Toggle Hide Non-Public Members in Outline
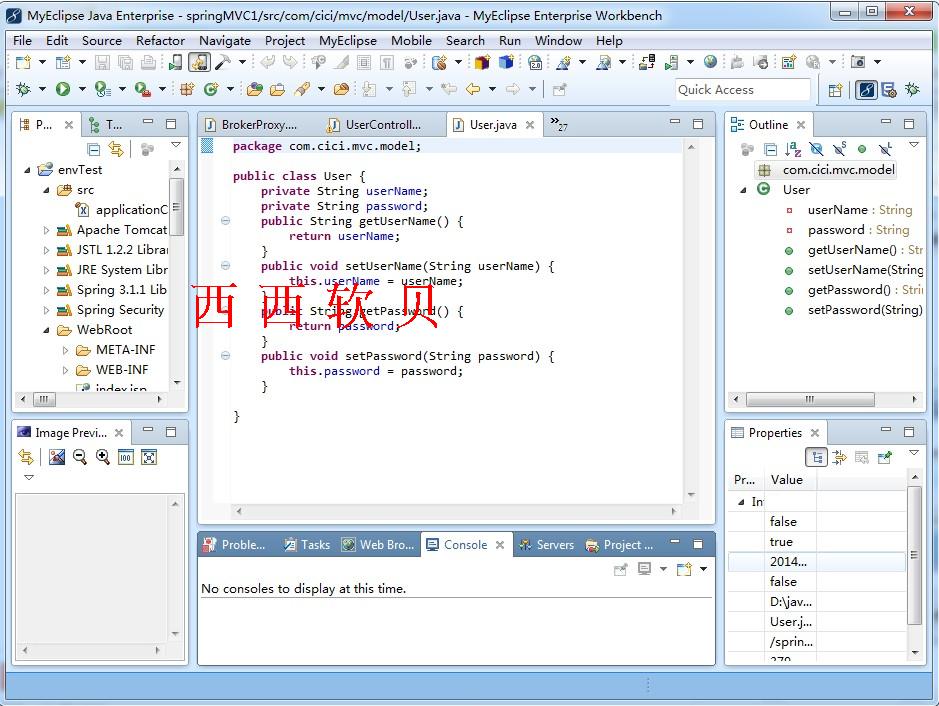Viewport: 939px width, 706px height. click(x=862, y=149)
